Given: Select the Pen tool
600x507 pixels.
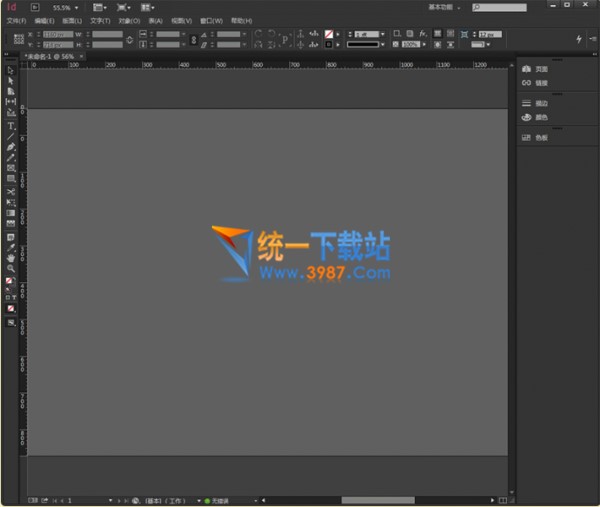Looking at the screenshot, I should (x=10, y=147).
